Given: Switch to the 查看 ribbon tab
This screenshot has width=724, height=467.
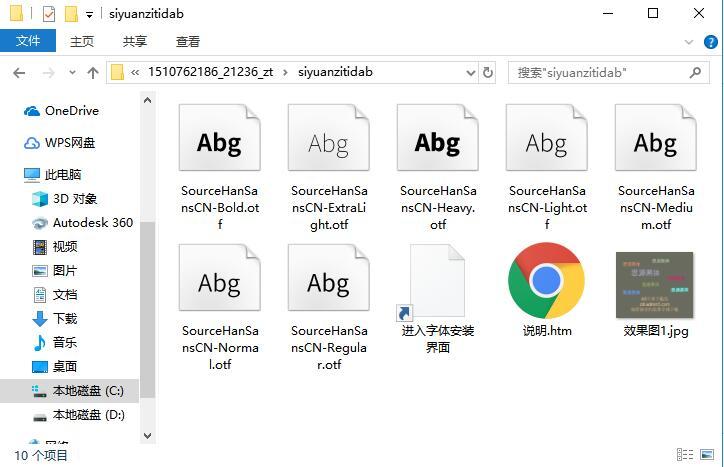Looking at the screenshot, I should pos(187,42).
